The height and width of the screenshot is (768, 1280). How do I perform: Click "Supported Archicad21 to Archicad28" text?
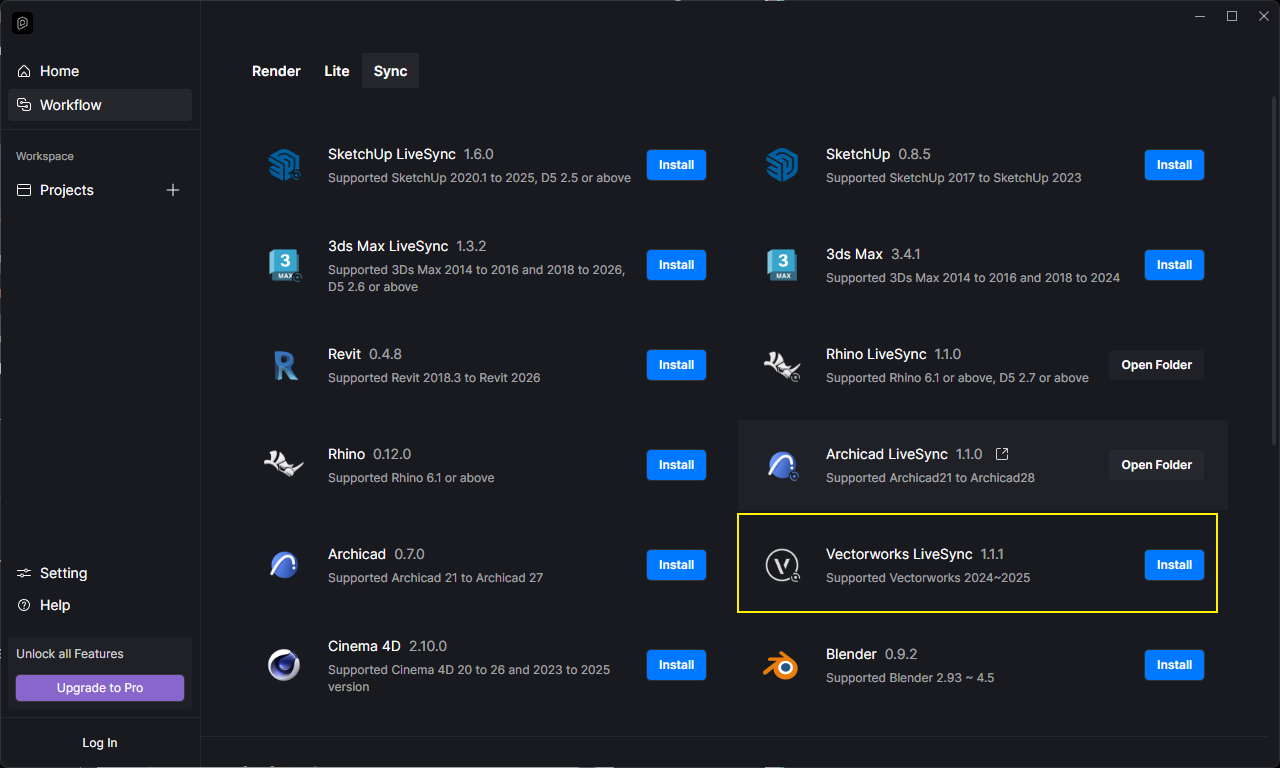(x=930, y=478)
